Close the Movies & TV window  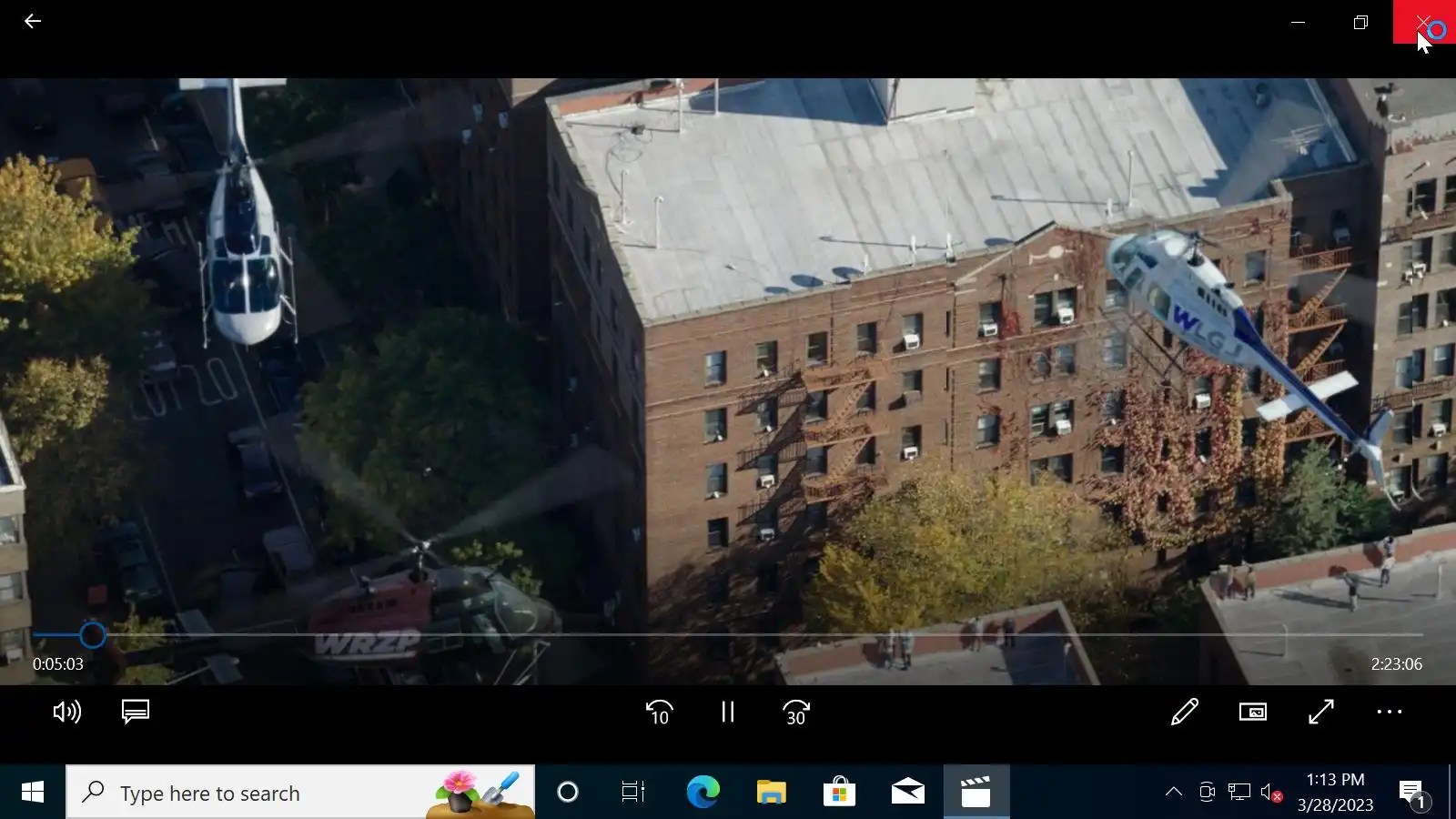[1424, 22]
